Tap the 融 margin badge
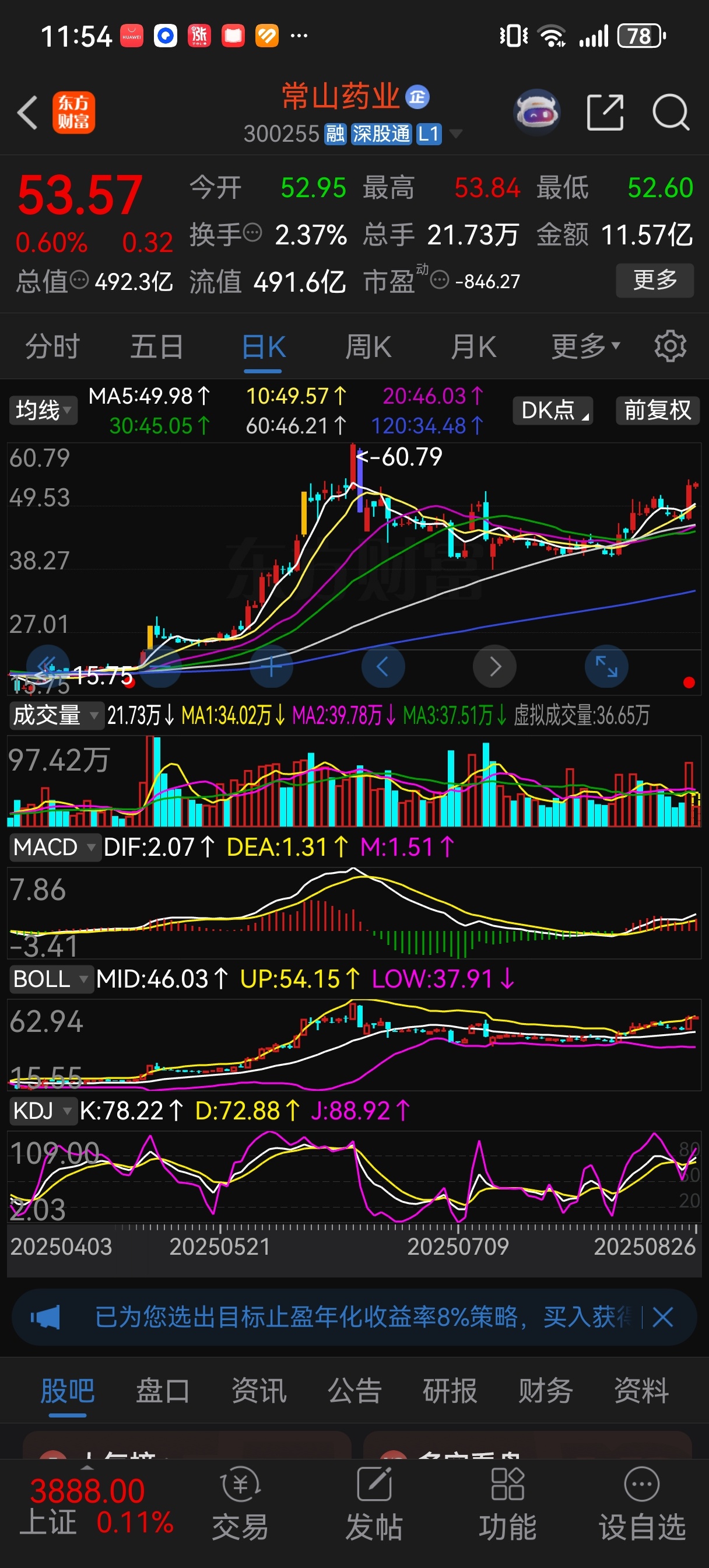 point(335,134)
